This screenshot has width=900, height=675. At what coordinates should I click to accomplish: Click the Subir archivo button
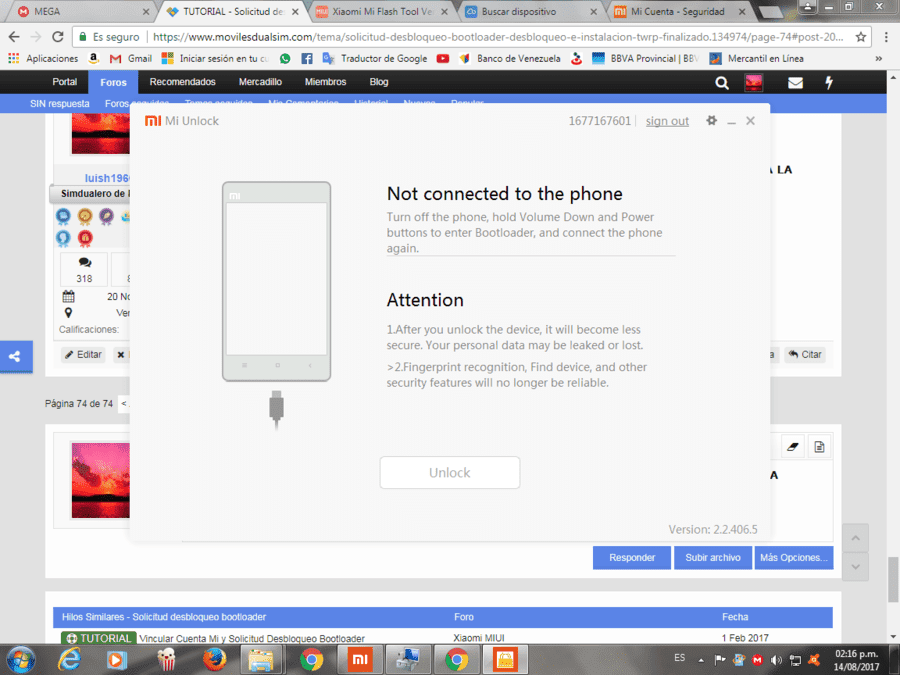pos(712,557)
